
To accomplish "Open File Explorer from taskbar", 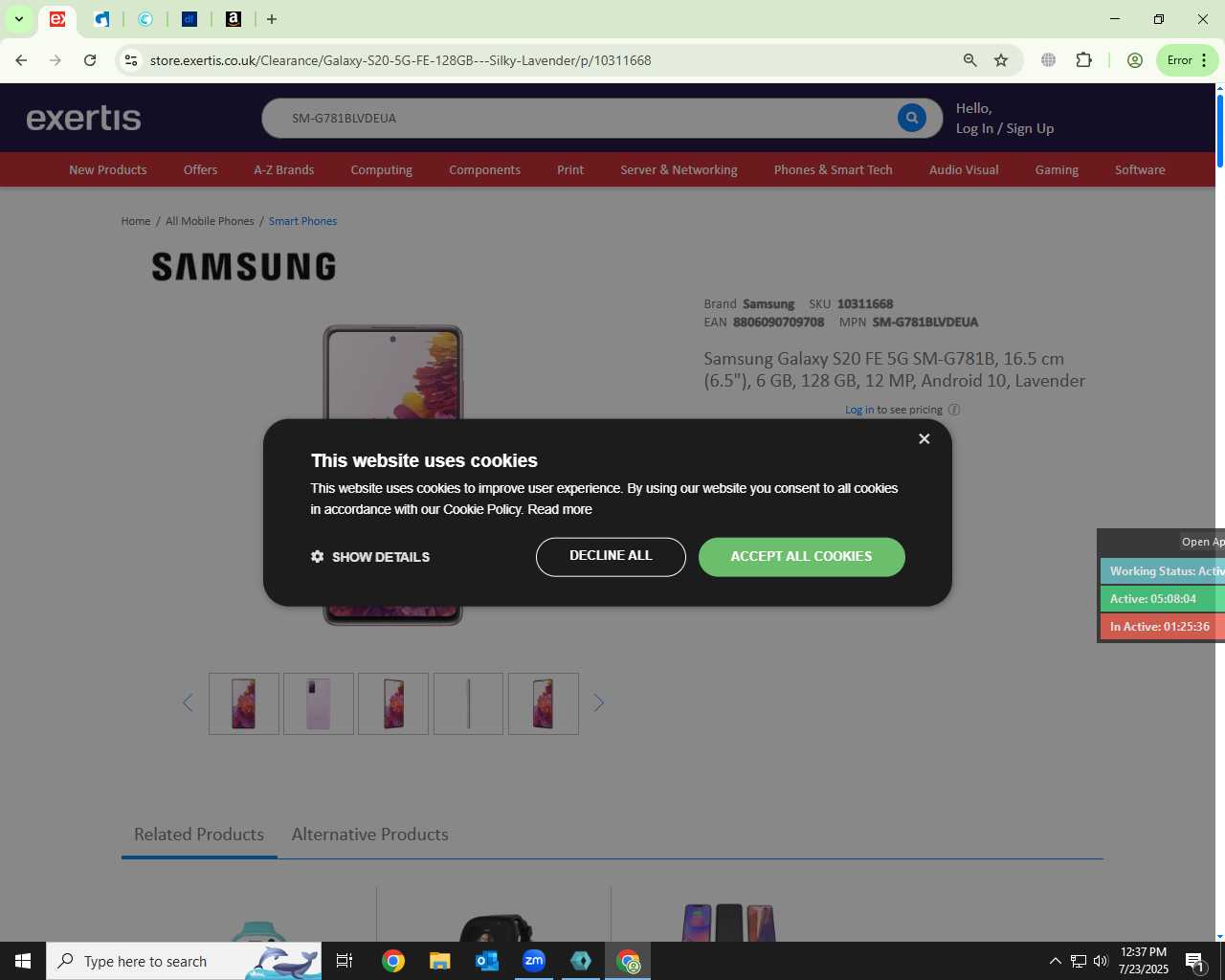I will coord(439,961).
